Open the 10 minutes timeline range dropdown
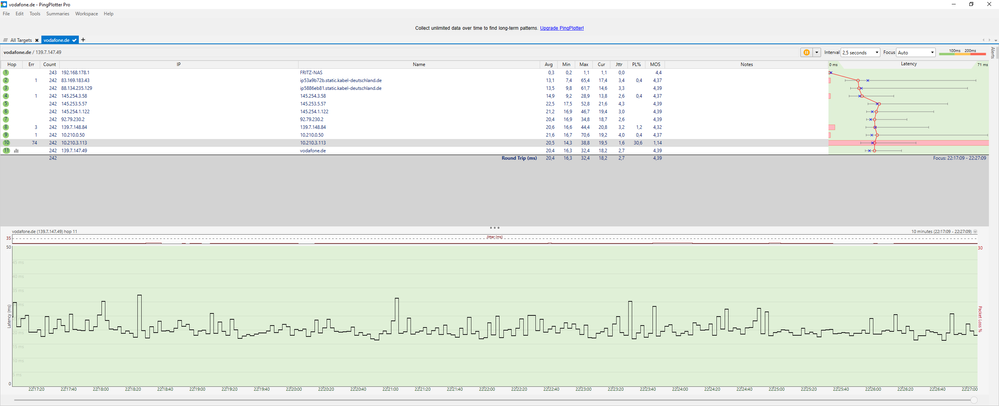 975,231
